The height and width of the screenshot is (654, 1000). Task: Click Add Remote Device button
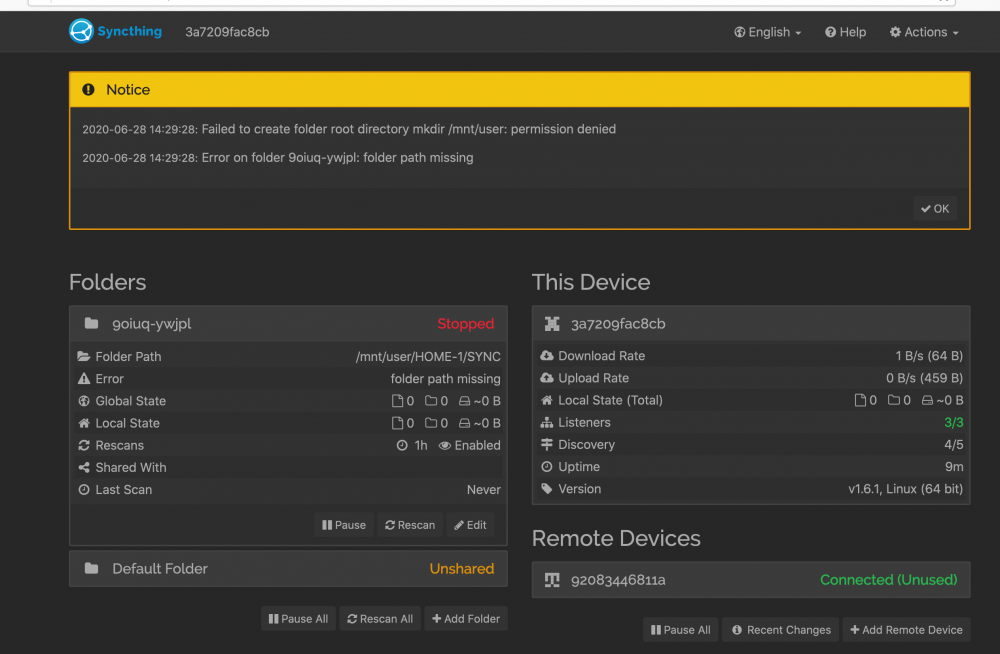point(906,630)
